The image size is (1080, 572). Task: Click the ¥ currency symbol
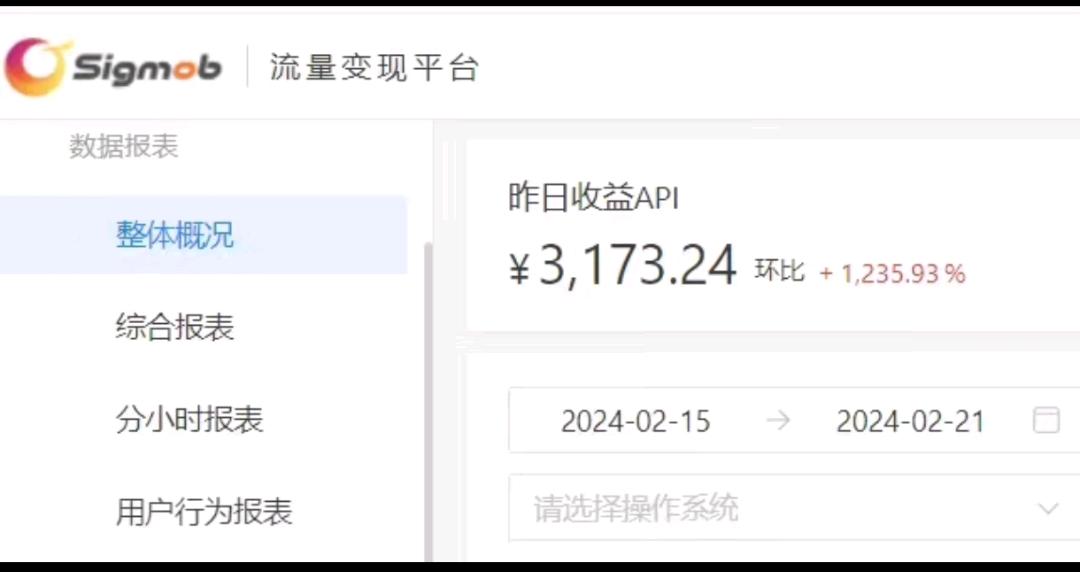519,269
